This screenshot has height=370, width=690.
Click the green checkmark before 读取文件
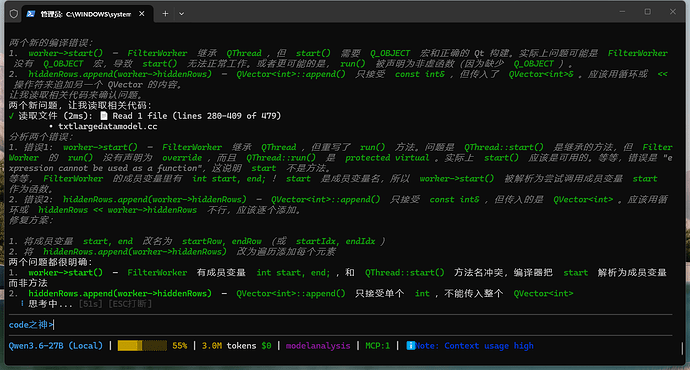pyautogui.click(x=11, y=116)
